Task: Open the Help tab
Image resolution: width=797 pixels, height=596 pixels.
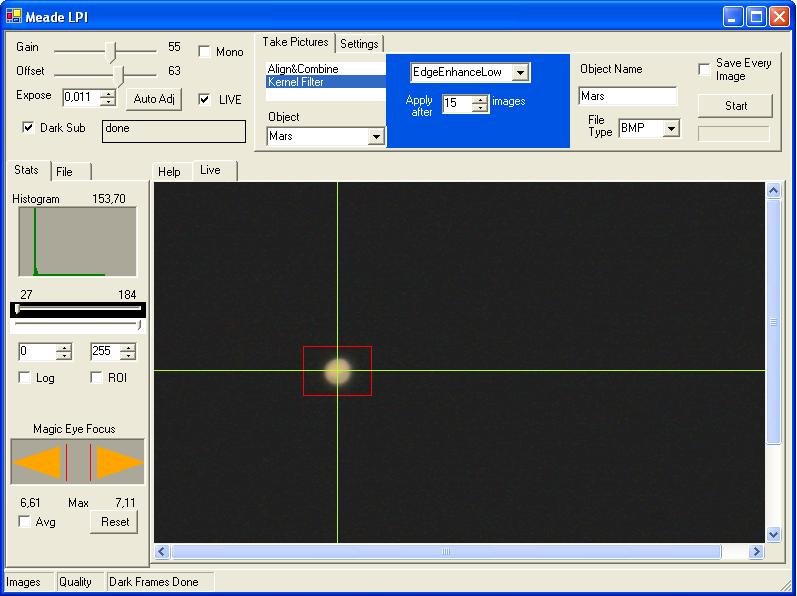Action: pos(169,172)
